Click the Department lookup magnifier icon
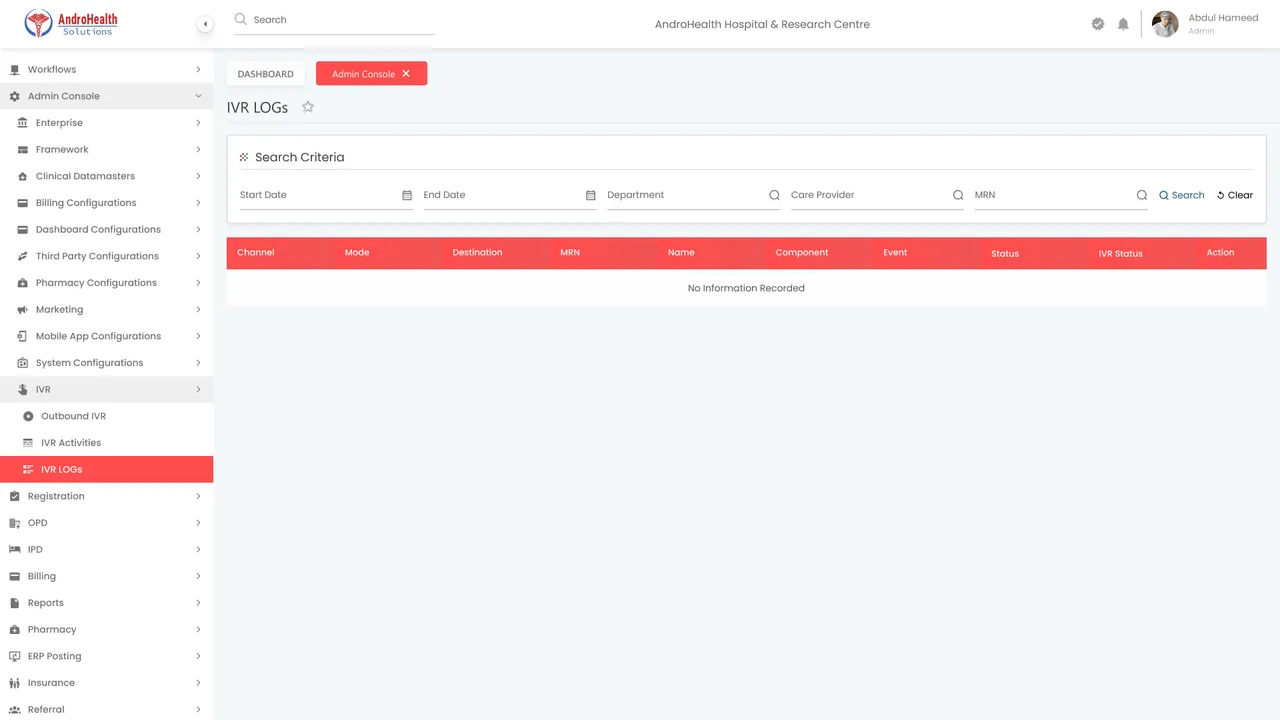The width and height of the screenshot is (1280, 720). point(774,195)
